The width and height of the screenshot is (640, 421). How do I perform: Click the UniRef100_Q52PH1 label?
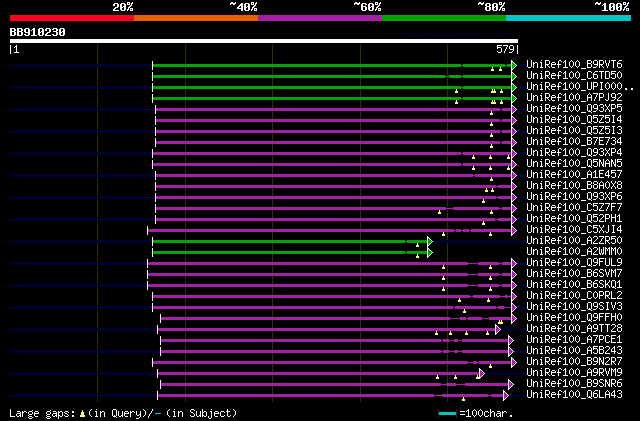pos(574,219)
